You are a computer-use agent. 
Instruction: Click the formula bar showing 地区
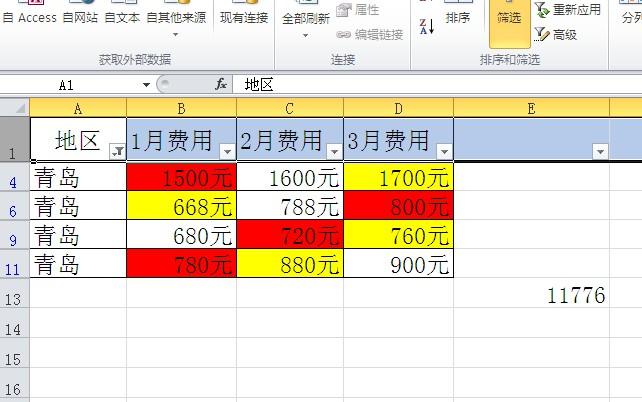(x=437, y=85)
